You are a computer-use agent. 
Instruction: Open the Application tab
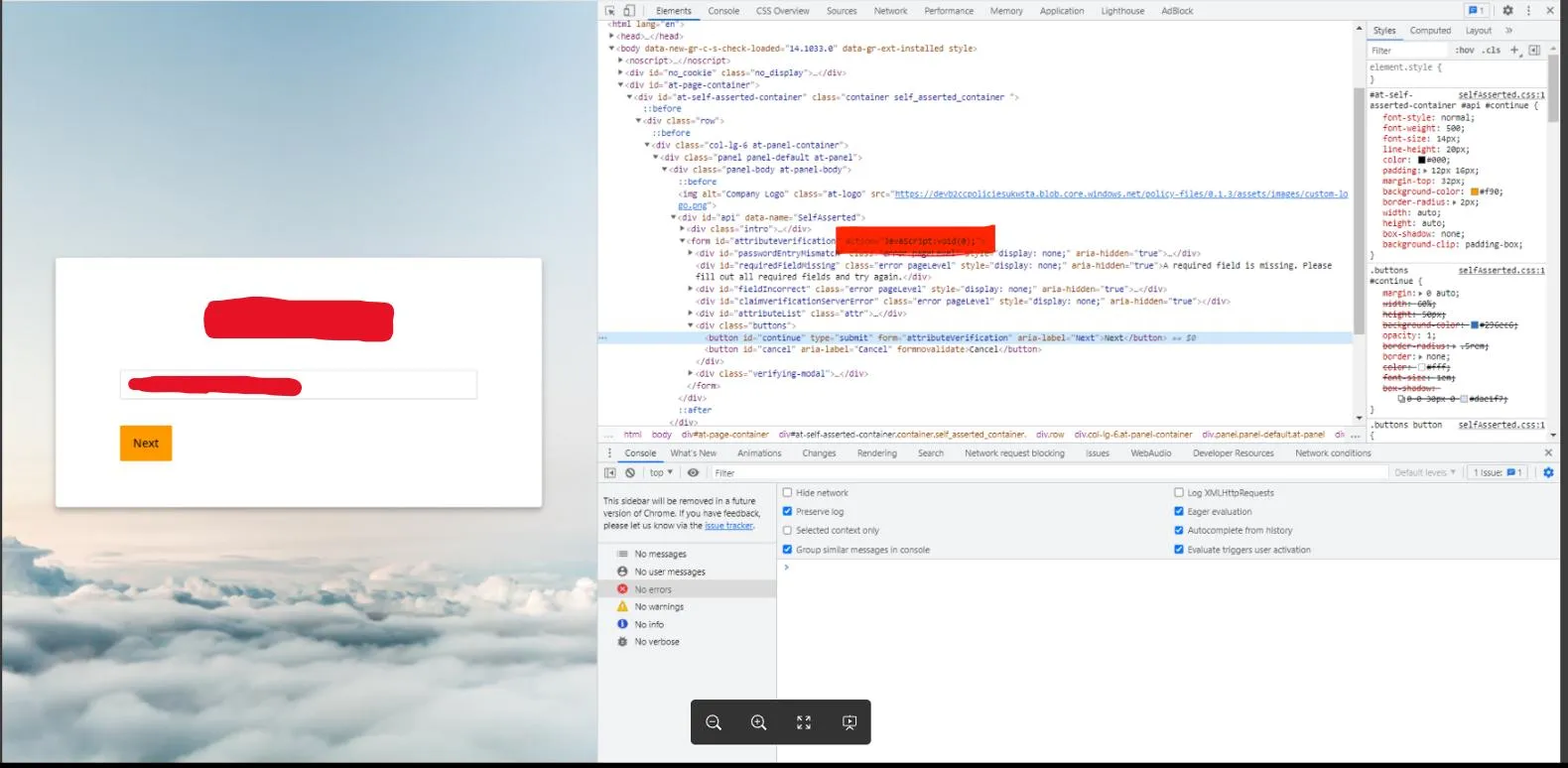point(1062,11)
